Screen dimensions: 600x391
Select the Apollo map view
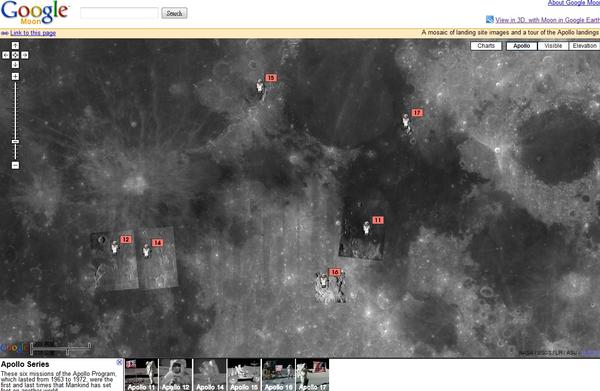pyautogui.click(x=522, y=46)
